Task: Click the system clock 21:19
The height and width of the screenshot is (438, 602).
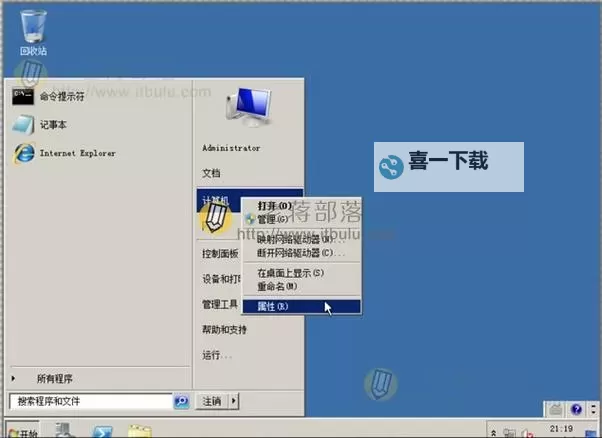Action: point(561,428)
